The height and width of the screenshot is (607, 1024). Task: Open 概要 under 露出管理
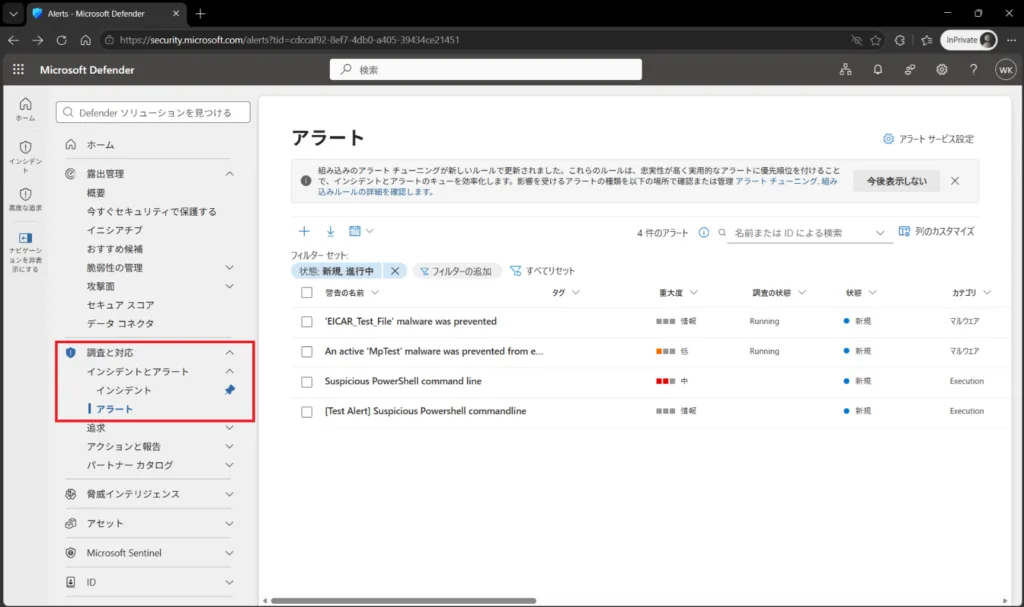(x=96, y=193)
